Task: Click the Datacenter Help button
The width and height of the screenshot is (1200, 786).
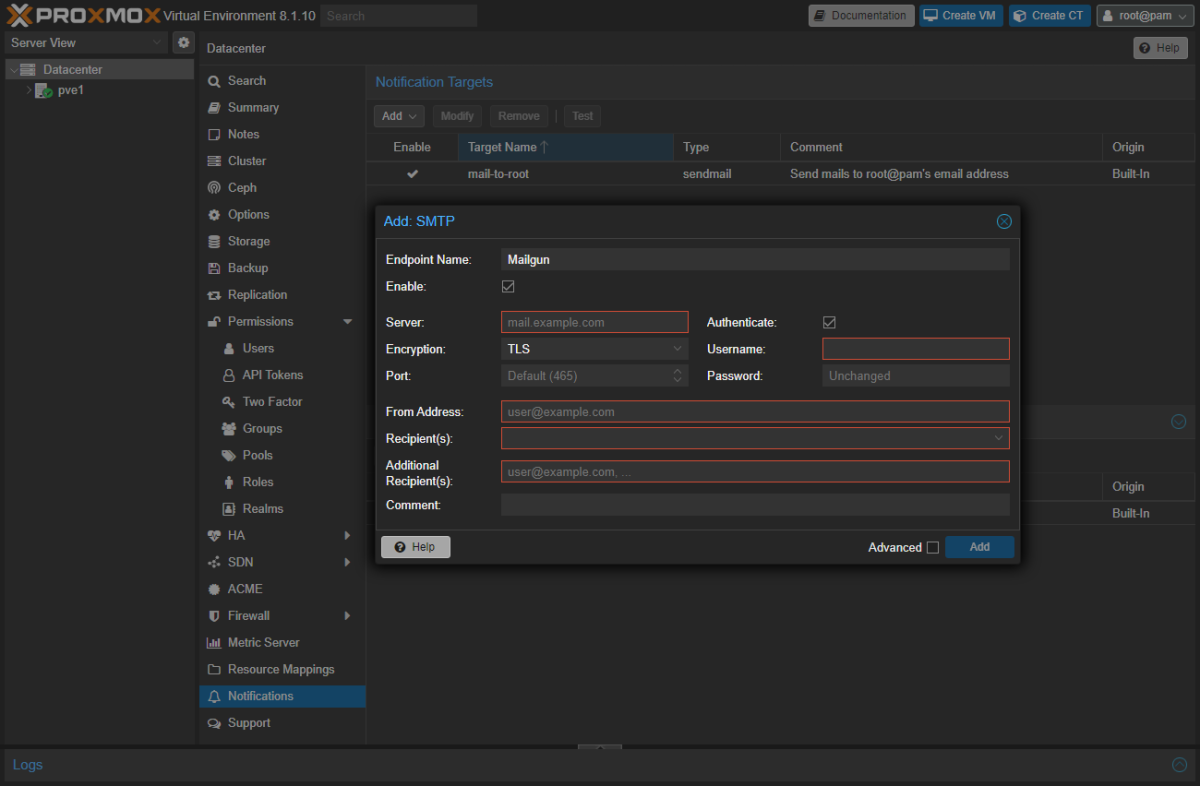Action: [1160, 48]
